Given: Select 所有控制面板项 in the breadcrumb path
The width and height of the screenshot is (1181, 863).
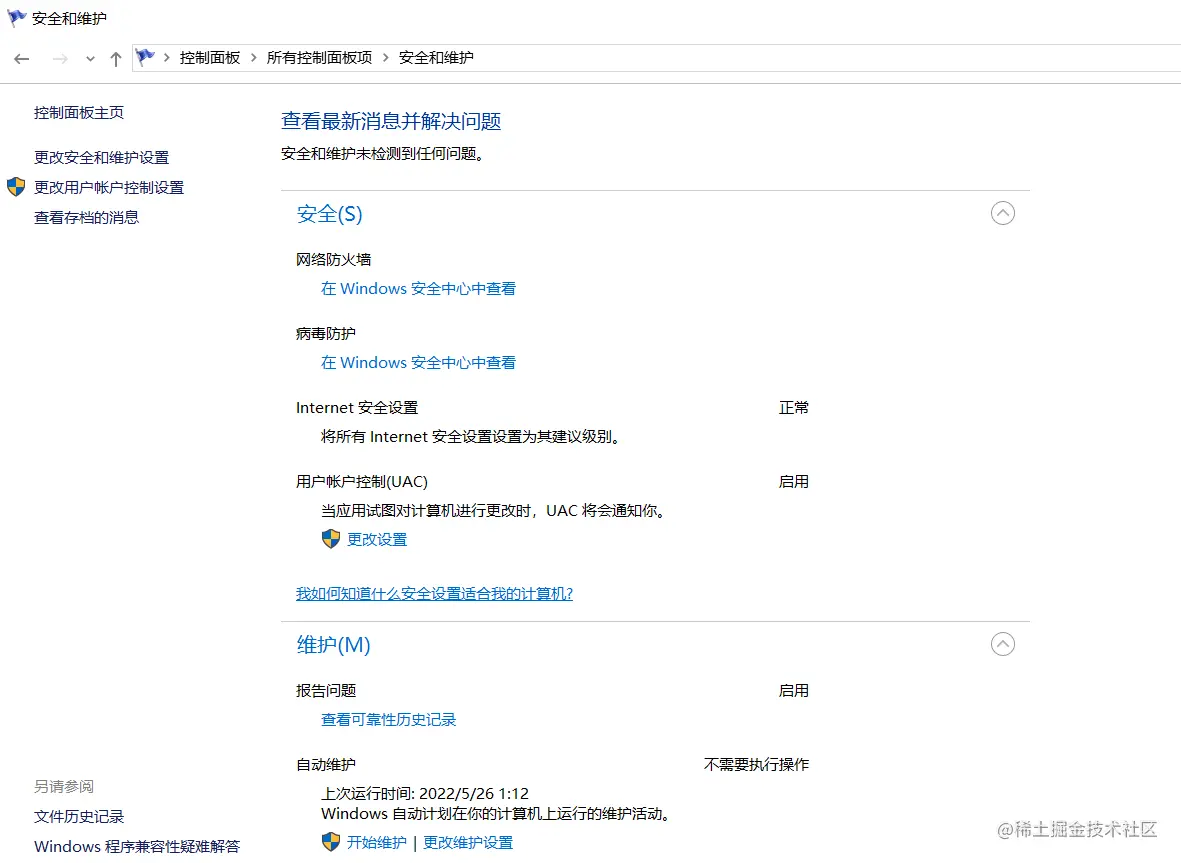Looking at the screenshot, I should click(320, 57).
